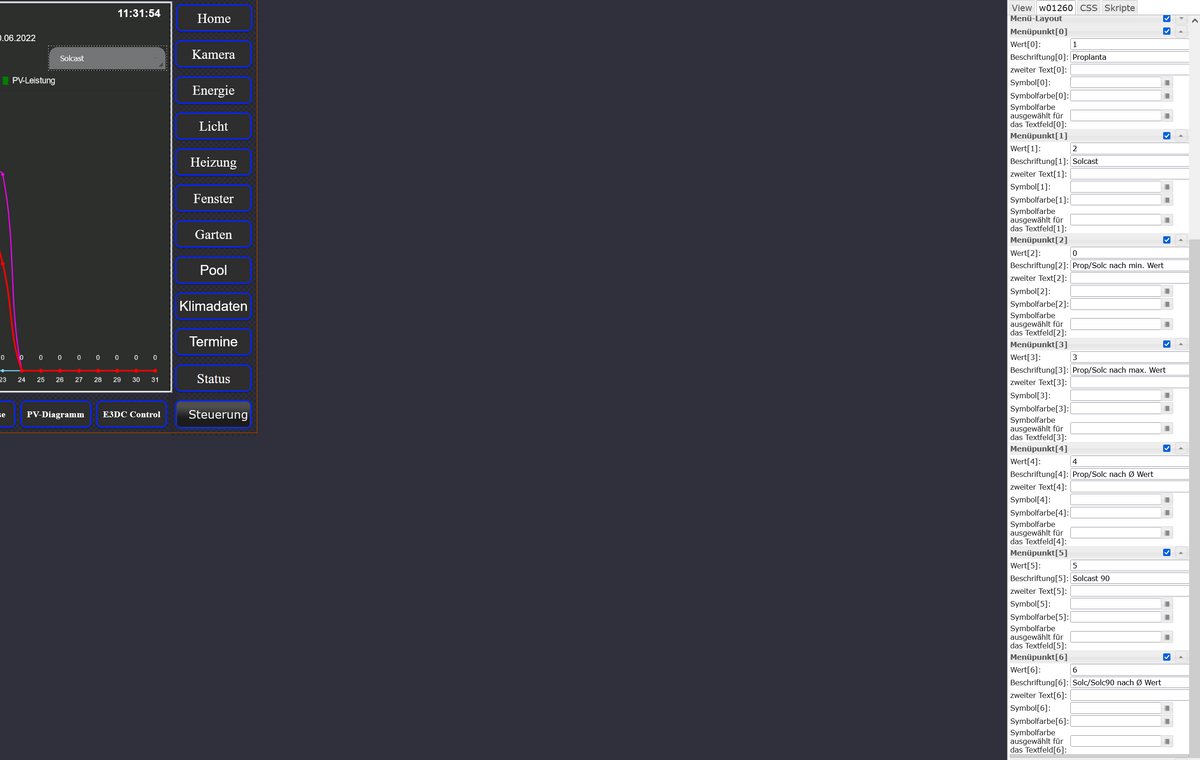Open the Heizung page
This screenshot has width=1200, height=760.
click(214, 162)
